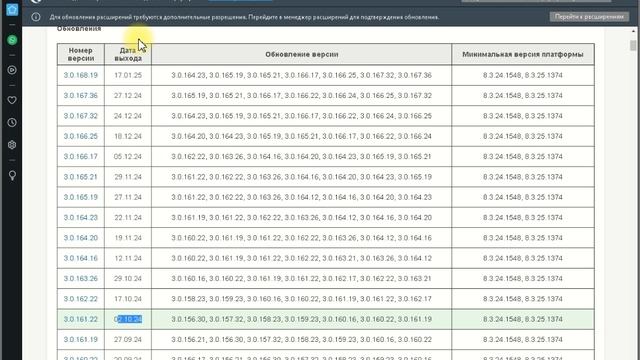Click the update versions list in the 3.0.164.20 row
The height and width of the screenshot is (360, 640).
pos(302,238)
